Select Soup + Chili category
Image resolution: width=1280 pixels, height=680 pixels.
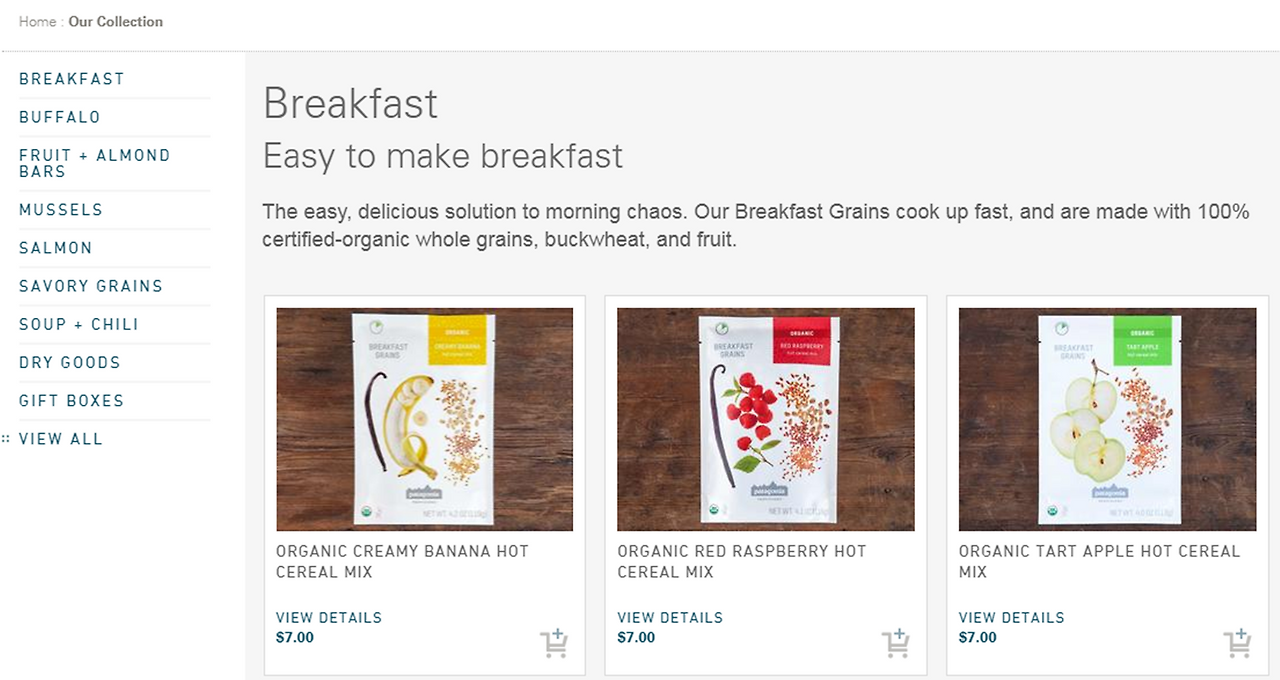click(79, 324)
